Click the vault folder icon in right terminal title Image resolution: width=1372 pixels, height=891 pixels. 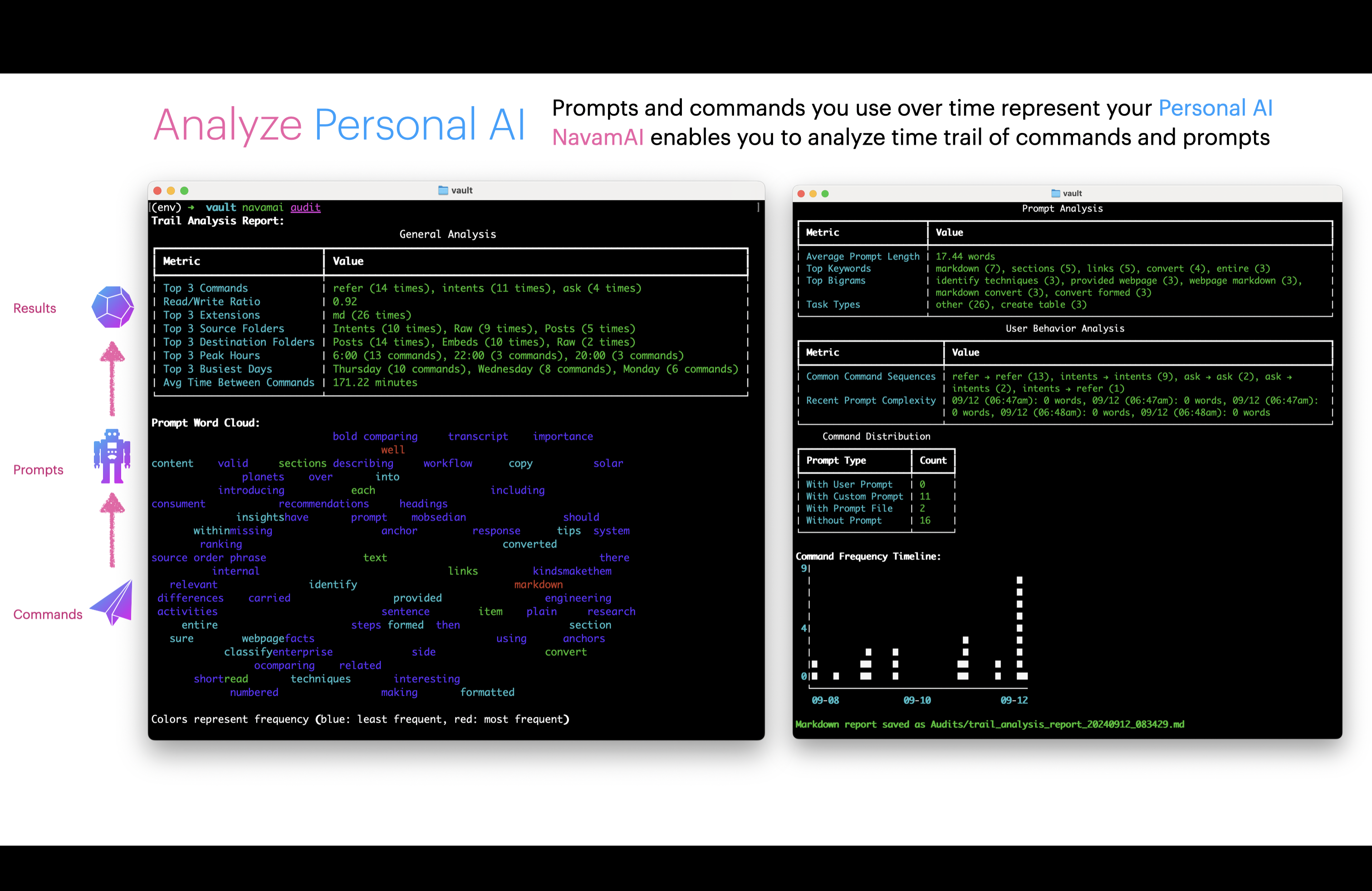click(x=1055, y=193)
